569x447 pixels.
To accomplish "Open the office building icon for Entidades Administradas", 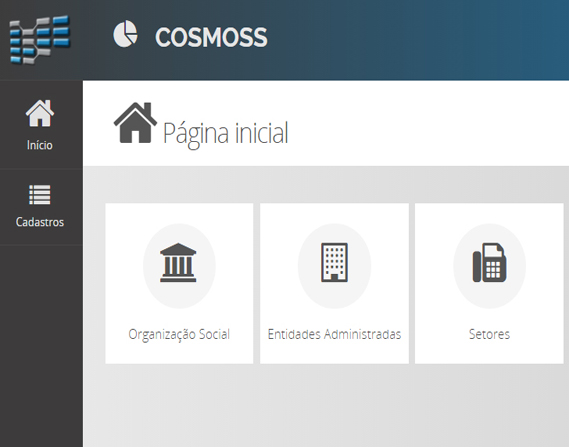I will click(x=335, y=262).
